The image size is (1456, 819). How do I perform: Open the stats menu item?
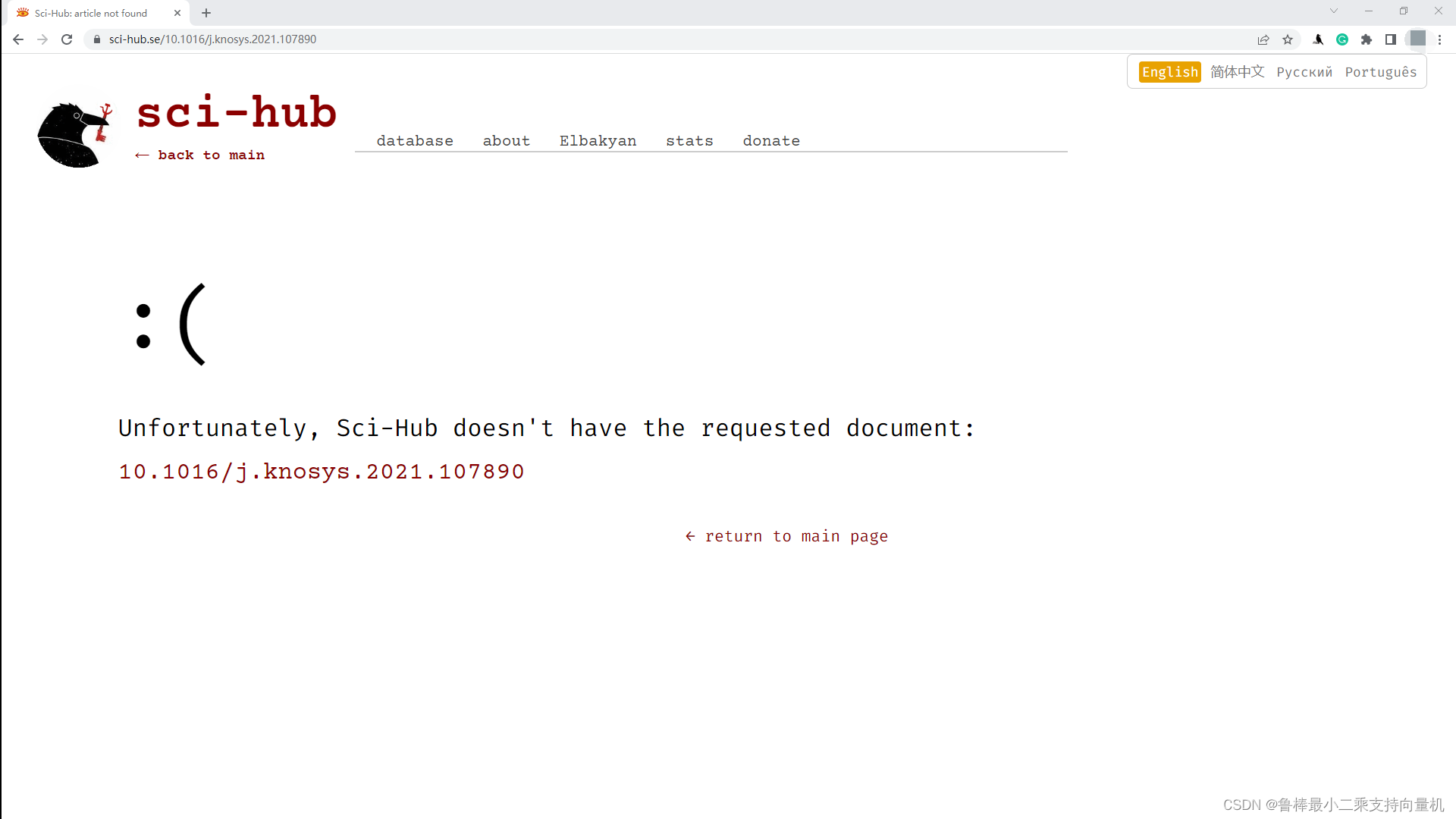[689, 140]
